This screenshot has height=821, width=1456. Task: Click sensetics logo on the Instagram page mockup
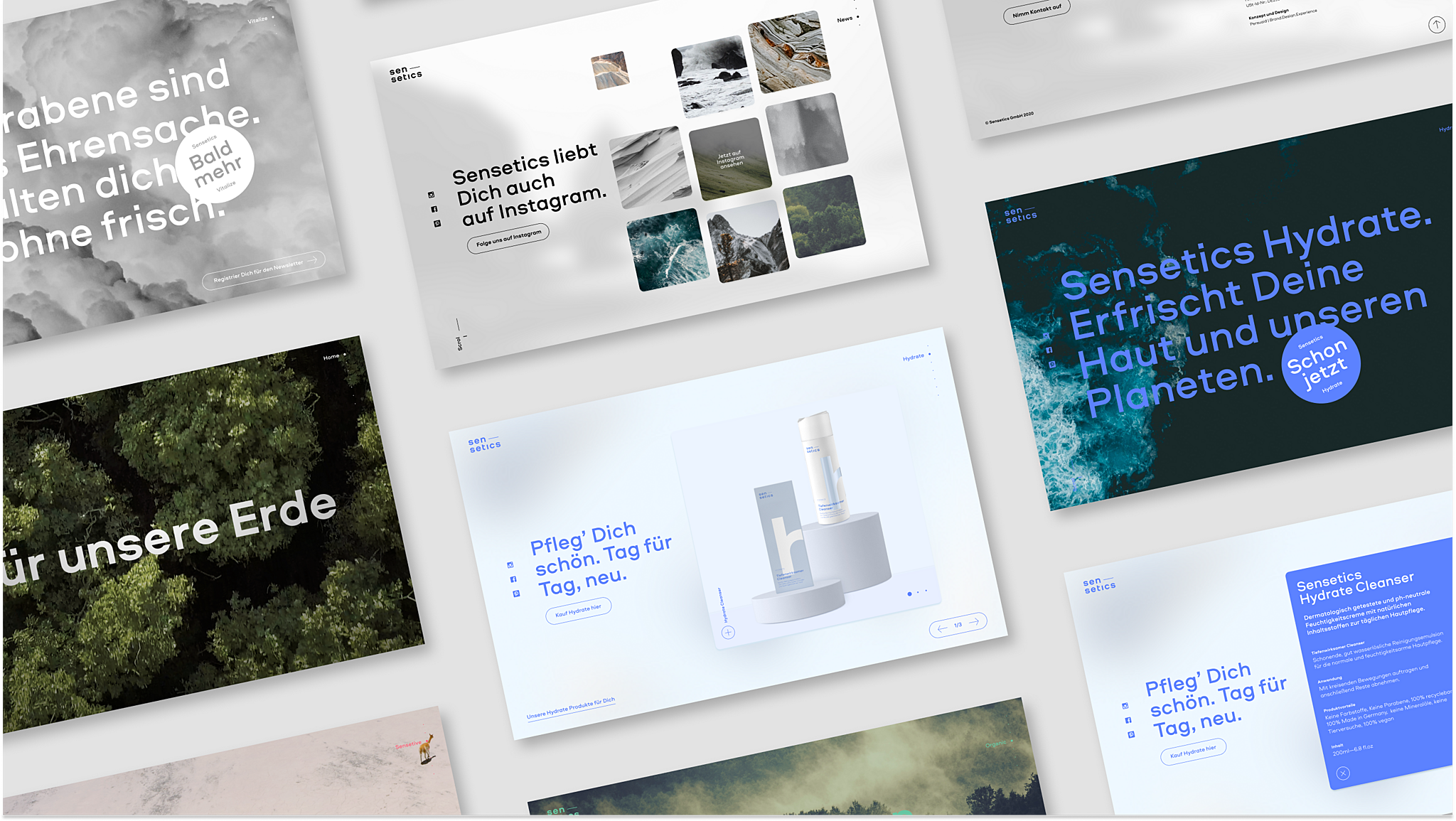(406, 74)
